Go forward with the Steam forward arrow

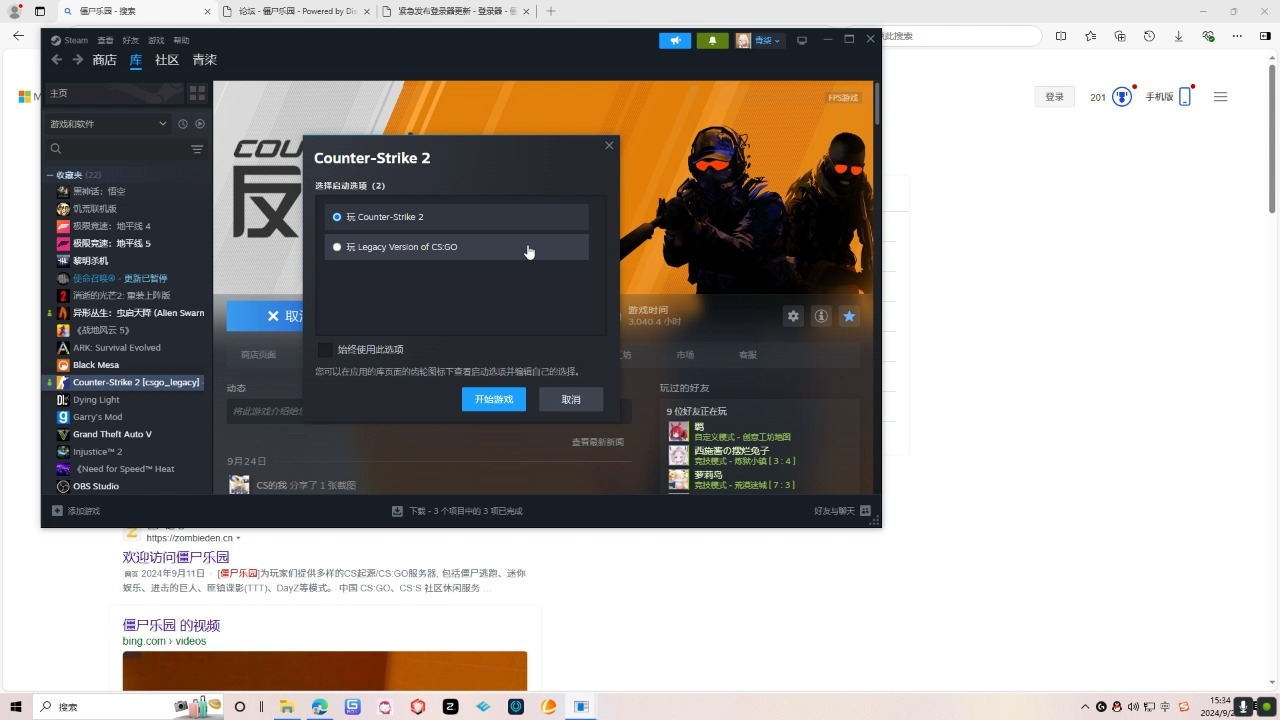77,60
